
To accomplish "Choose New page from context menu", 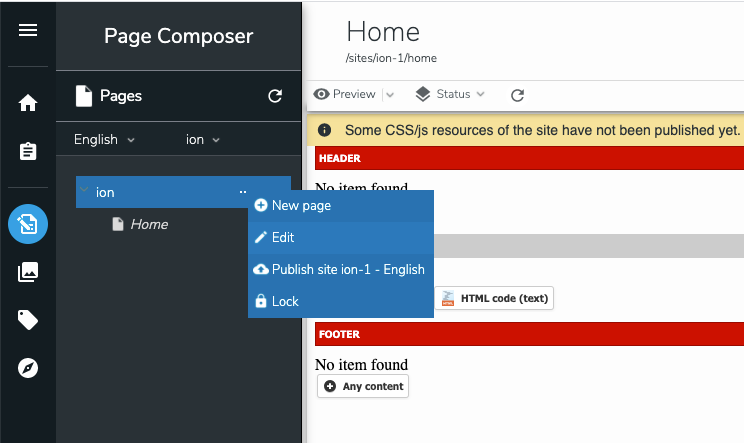I will point(301,205).
